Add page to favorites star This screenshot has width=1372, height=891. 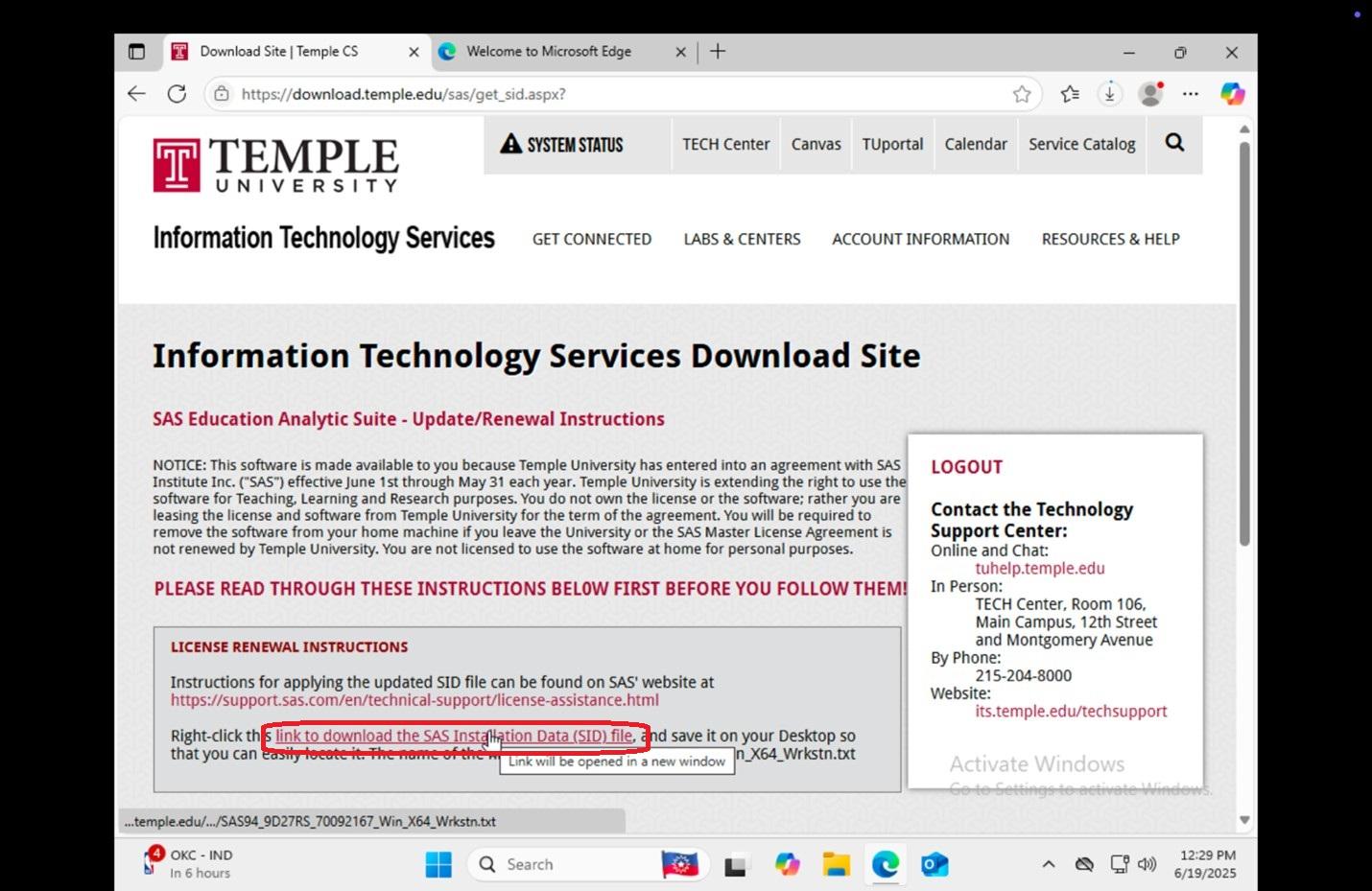point(1022,94)
